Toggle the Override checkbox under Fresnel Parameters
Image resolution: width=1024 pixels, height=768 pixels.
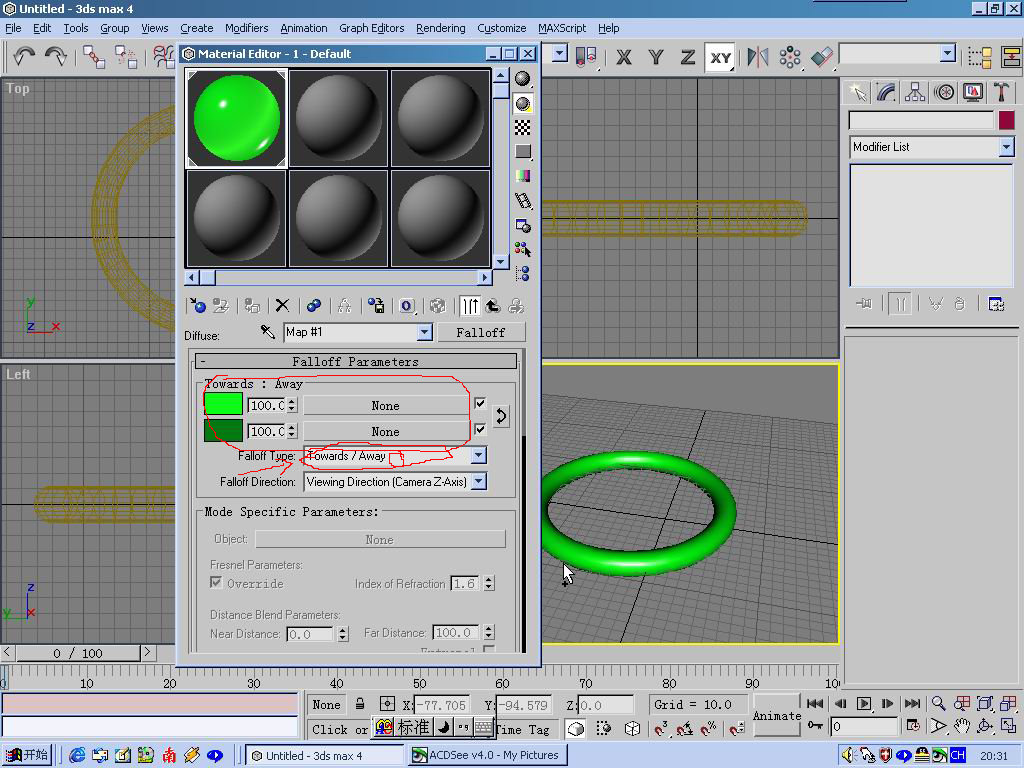pos(216,582)
